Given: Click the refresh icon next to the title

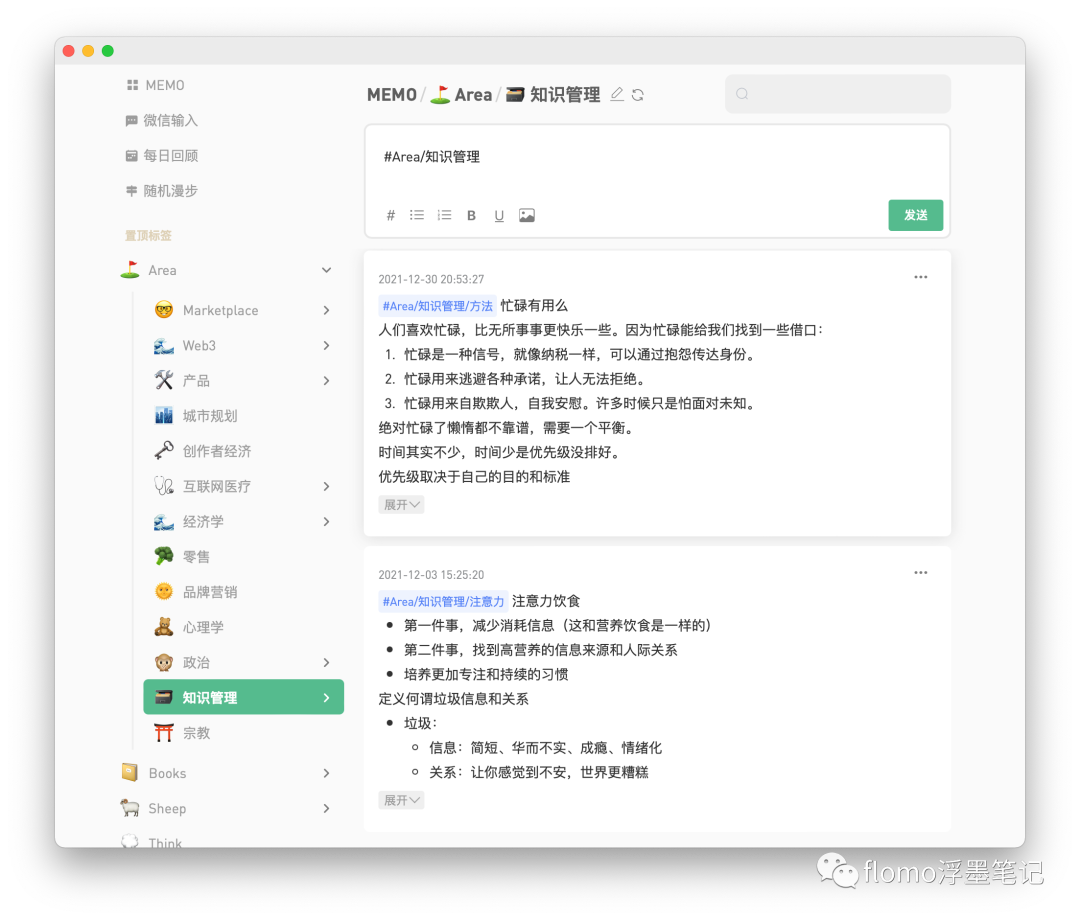Looking at the screenshot, I should (638, 95).
